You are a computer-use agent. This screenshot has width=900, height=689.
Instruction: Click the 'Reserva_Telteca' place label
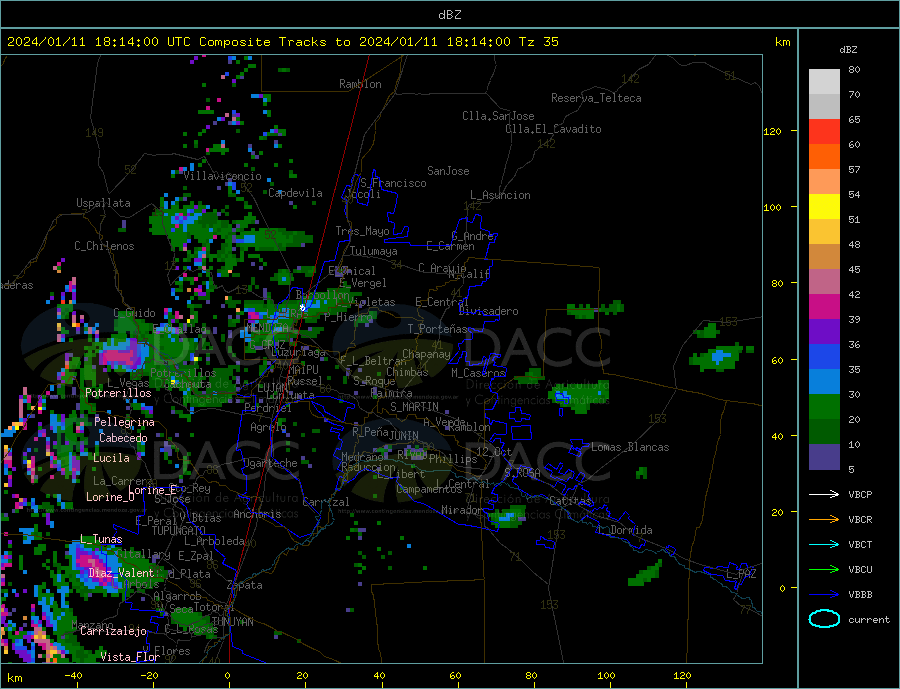pyautogui.click(x=596, y=98)
